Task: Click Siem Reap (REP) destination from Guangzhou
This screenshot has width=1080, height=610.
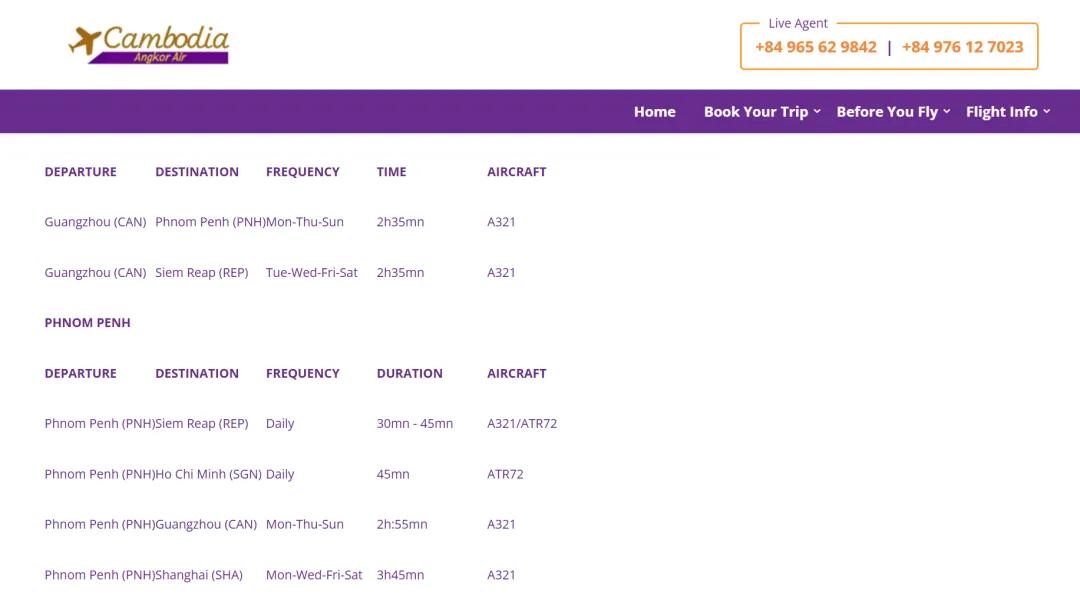Action: click(201, 272)
